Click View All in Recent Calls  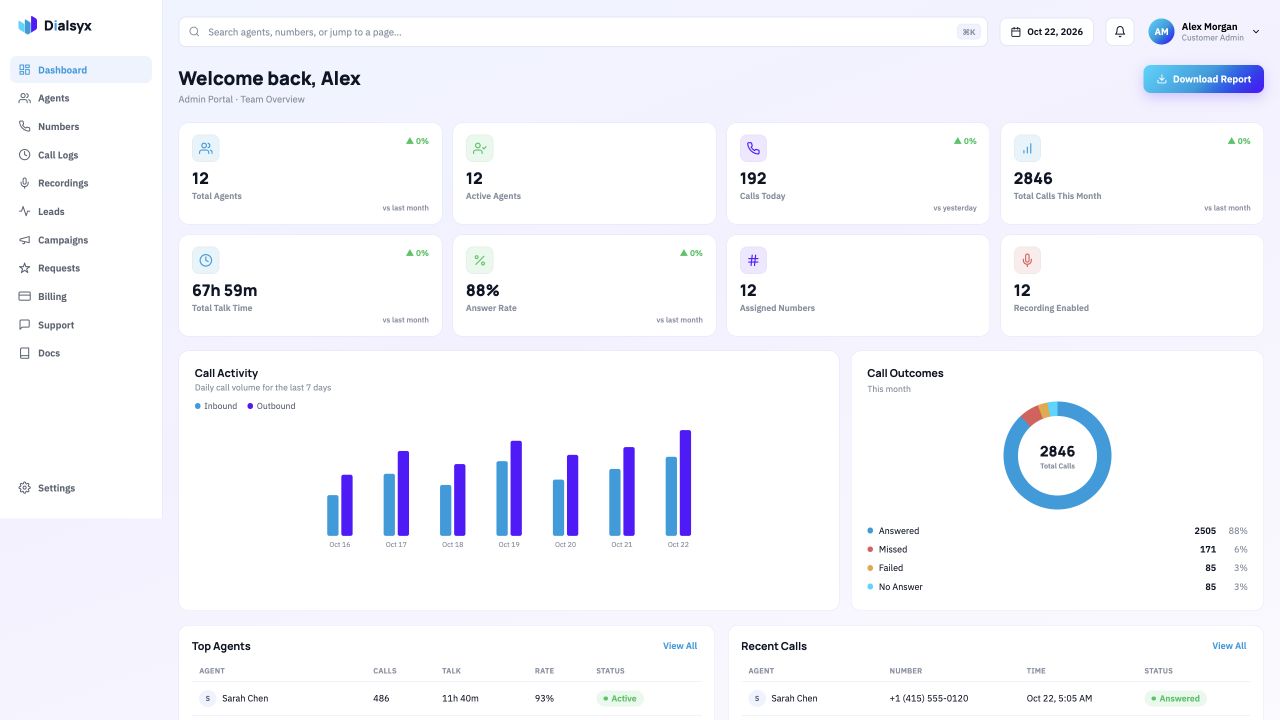click(1229, 646)
